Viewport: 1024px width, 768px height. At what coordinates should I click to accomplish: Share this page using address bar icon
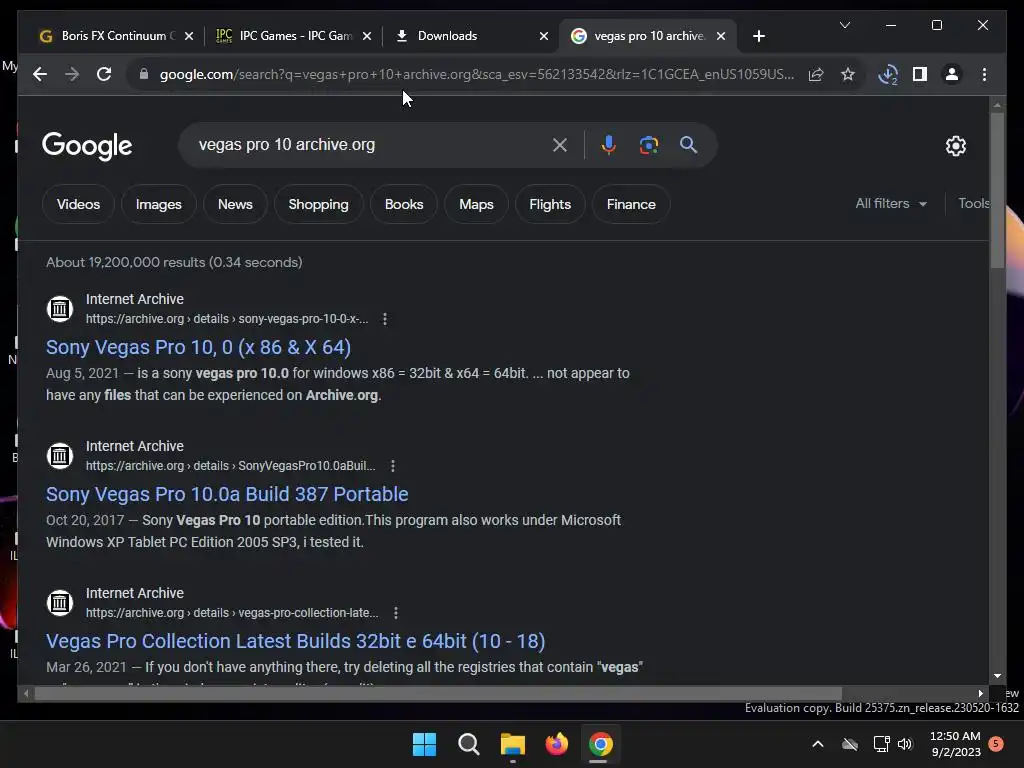[816, 74]
